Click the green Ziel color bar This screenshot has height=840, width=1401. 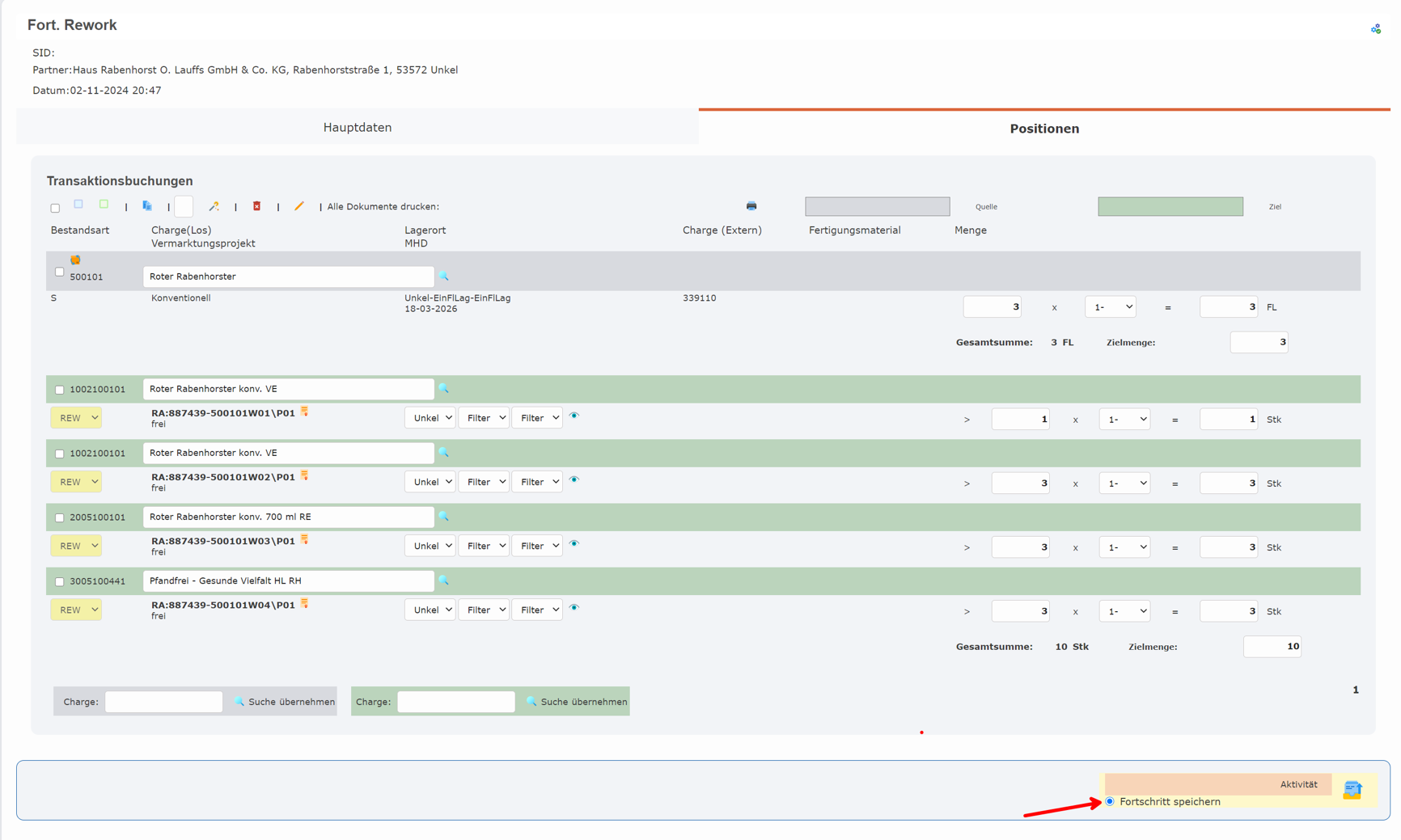point(1170,207)
